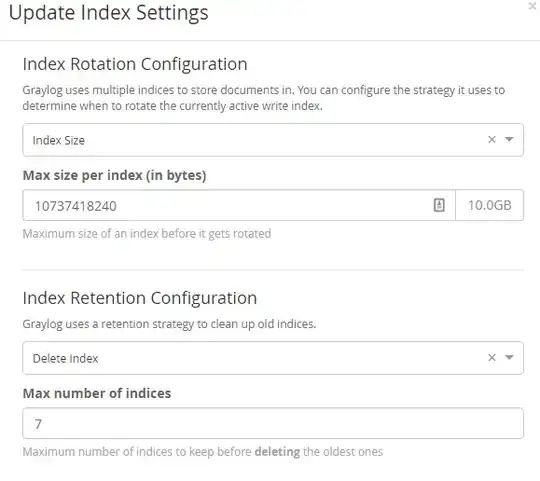Focus the Max number of indices input field
The width and height of the screenshot is (540, 481).
pos(273,423)
